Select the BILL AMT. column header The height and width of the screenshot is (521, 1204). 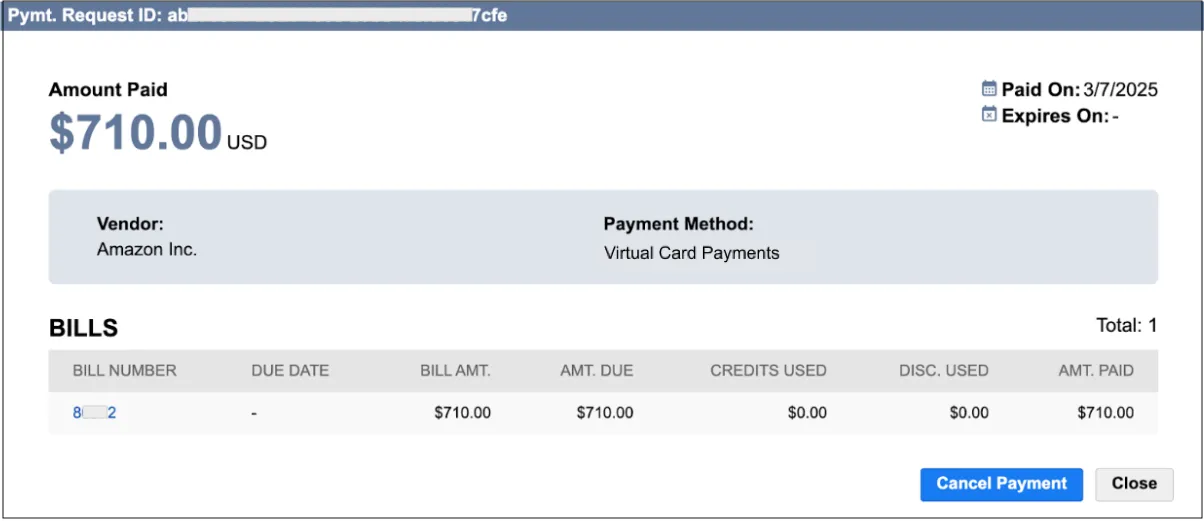455,370
